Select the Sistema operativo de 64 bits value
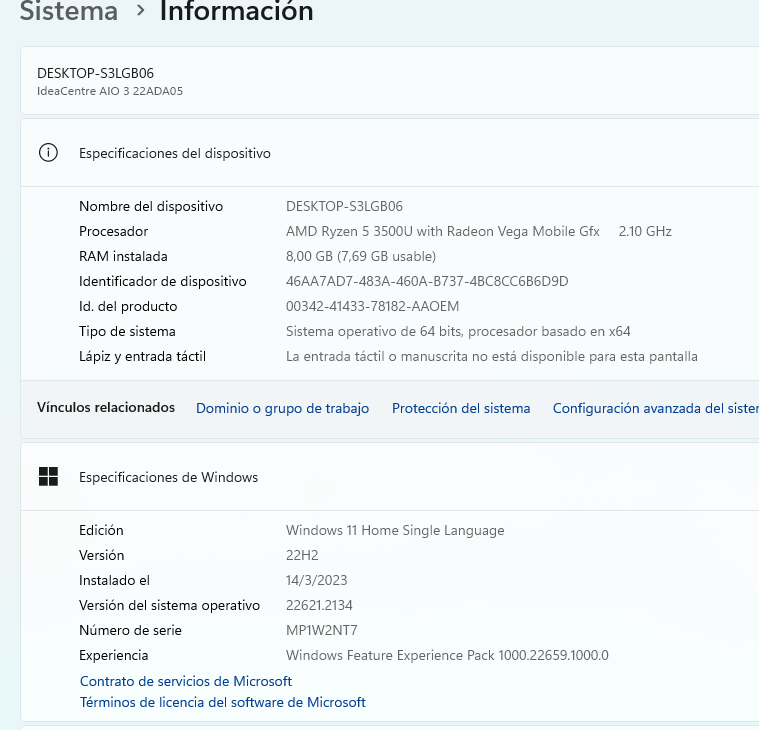The width and height of the screenshot is (759, 730). click(x=458, y=332)
